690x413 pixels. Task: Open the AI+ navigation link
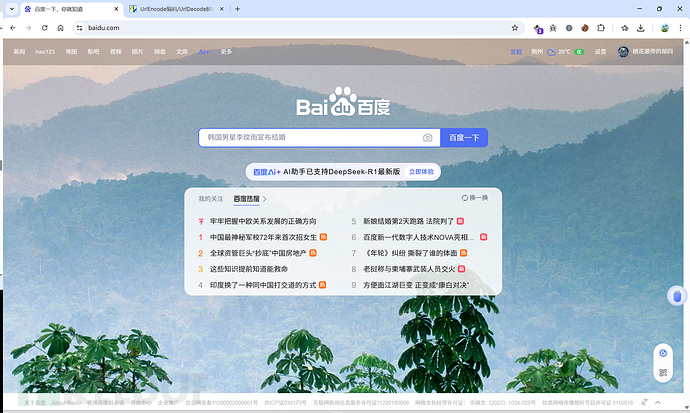204,52
